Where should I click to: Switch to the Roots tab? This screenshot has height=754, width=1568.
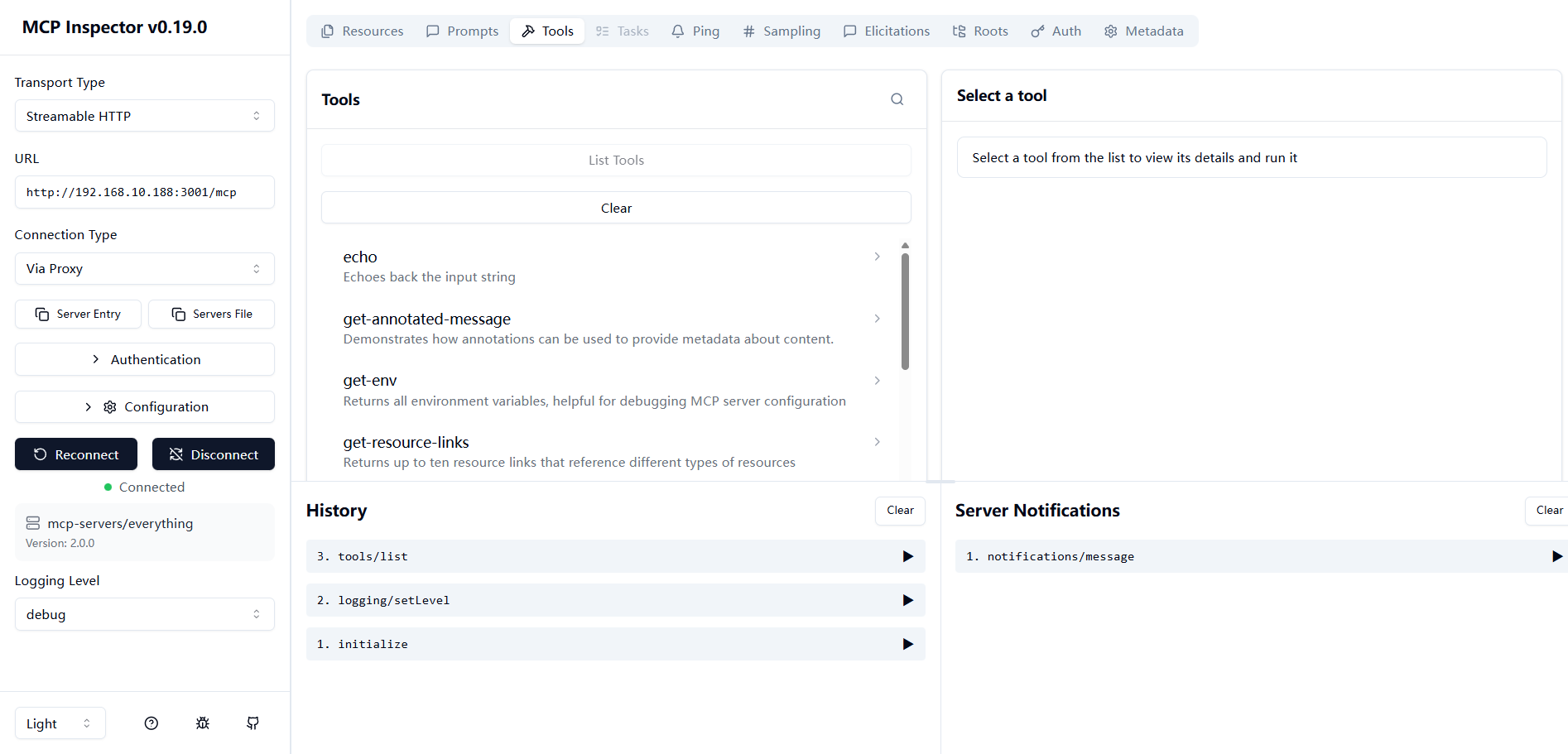coord(980,31)
